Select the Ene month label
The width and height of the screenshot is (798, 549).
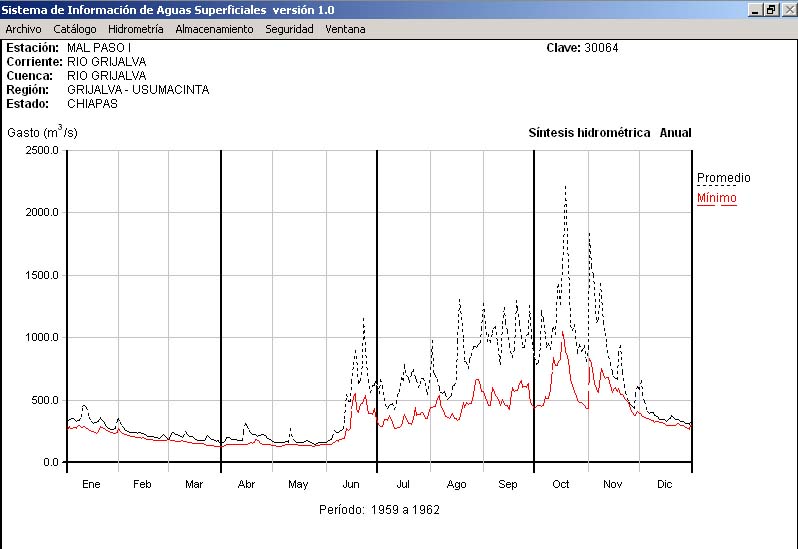click(91, 484)
